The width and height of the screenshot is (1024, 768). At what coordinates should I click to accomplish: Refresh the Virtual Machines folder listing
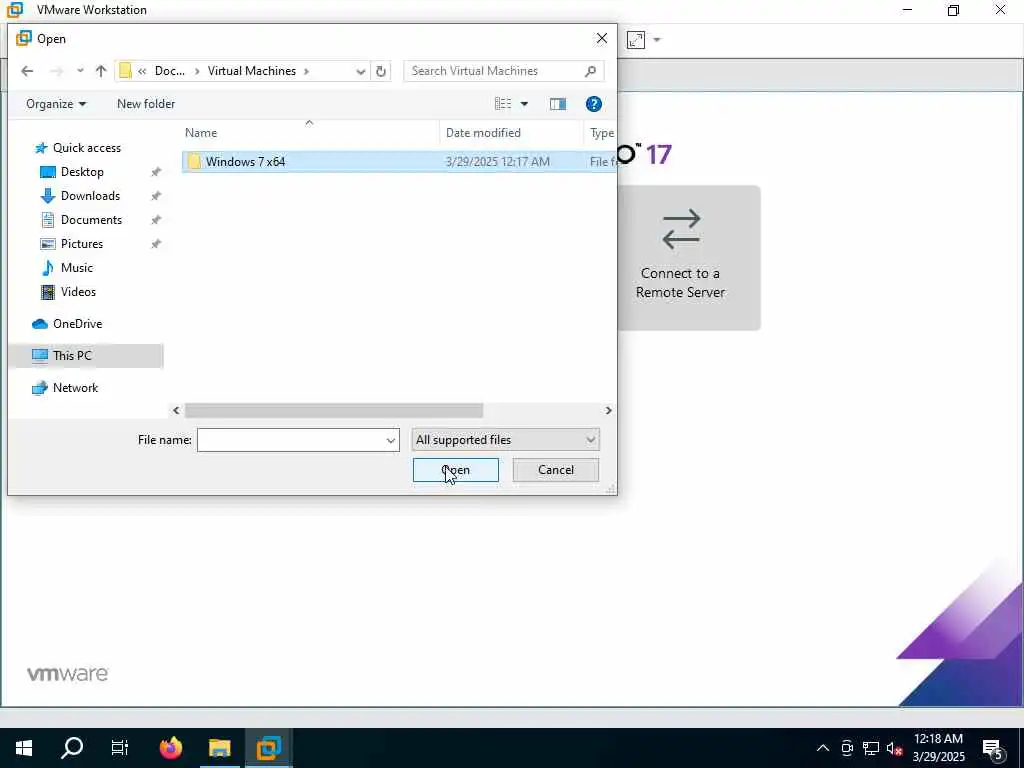click(381, 71)
